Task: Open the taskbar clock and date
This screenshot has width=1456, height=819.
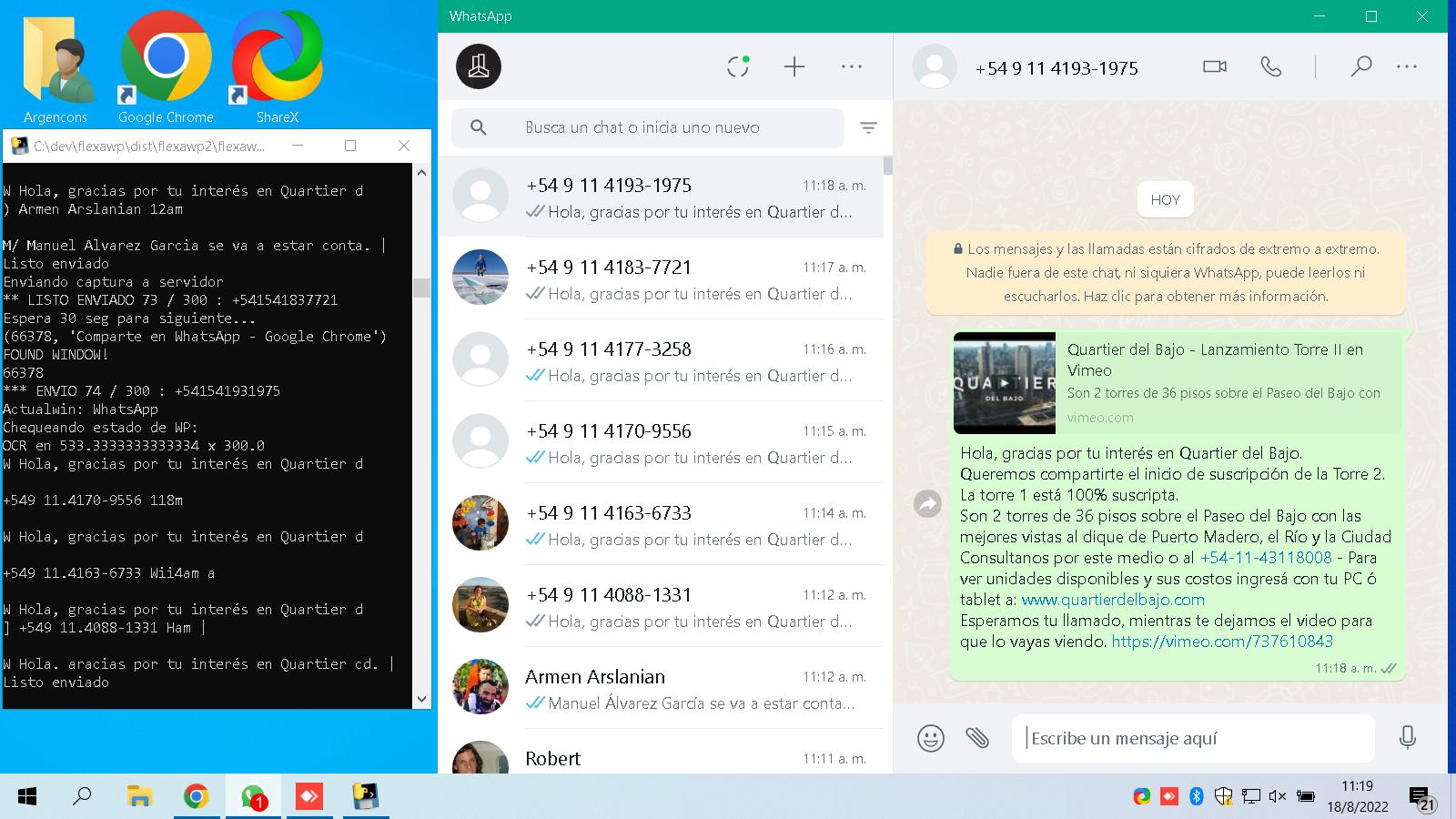Action: pos(1357,796)
